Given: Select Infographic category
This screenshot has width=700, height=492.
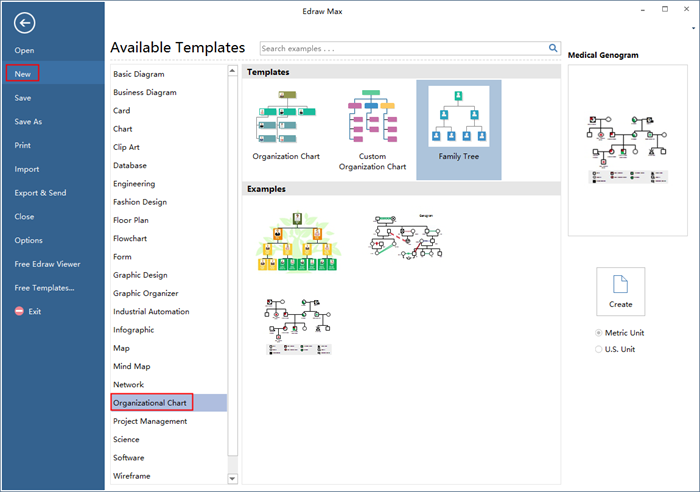Looking at the screenshot, I should pos(133,330).
